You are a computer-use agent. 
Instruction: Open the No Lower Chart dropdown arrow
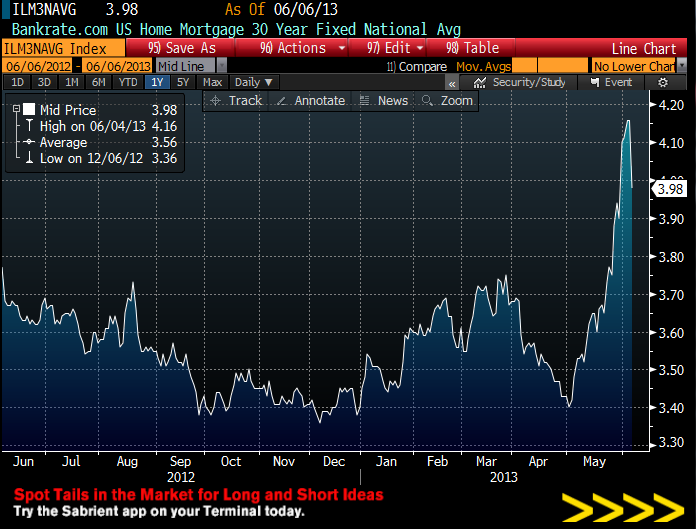pyautogui.click(x=682, y=66)
